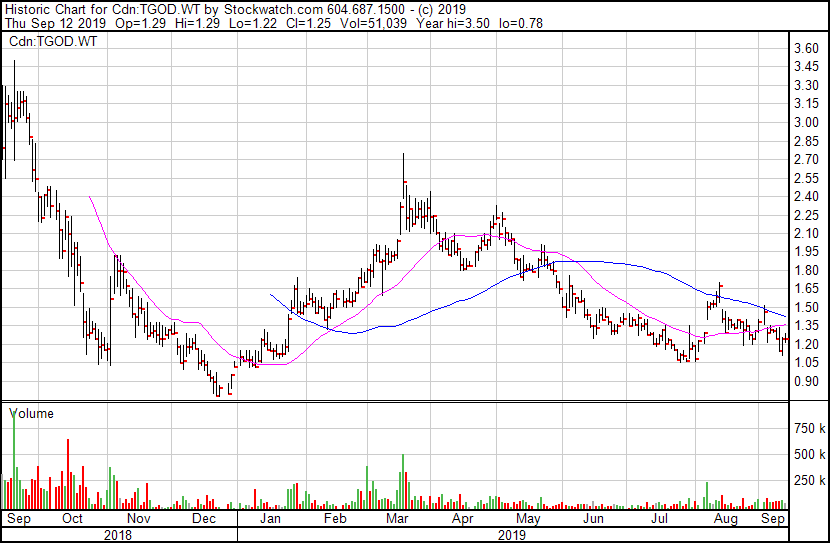Click the 1.50 price axis label
The image size is (830, 543).
click(x=807, y=307)
